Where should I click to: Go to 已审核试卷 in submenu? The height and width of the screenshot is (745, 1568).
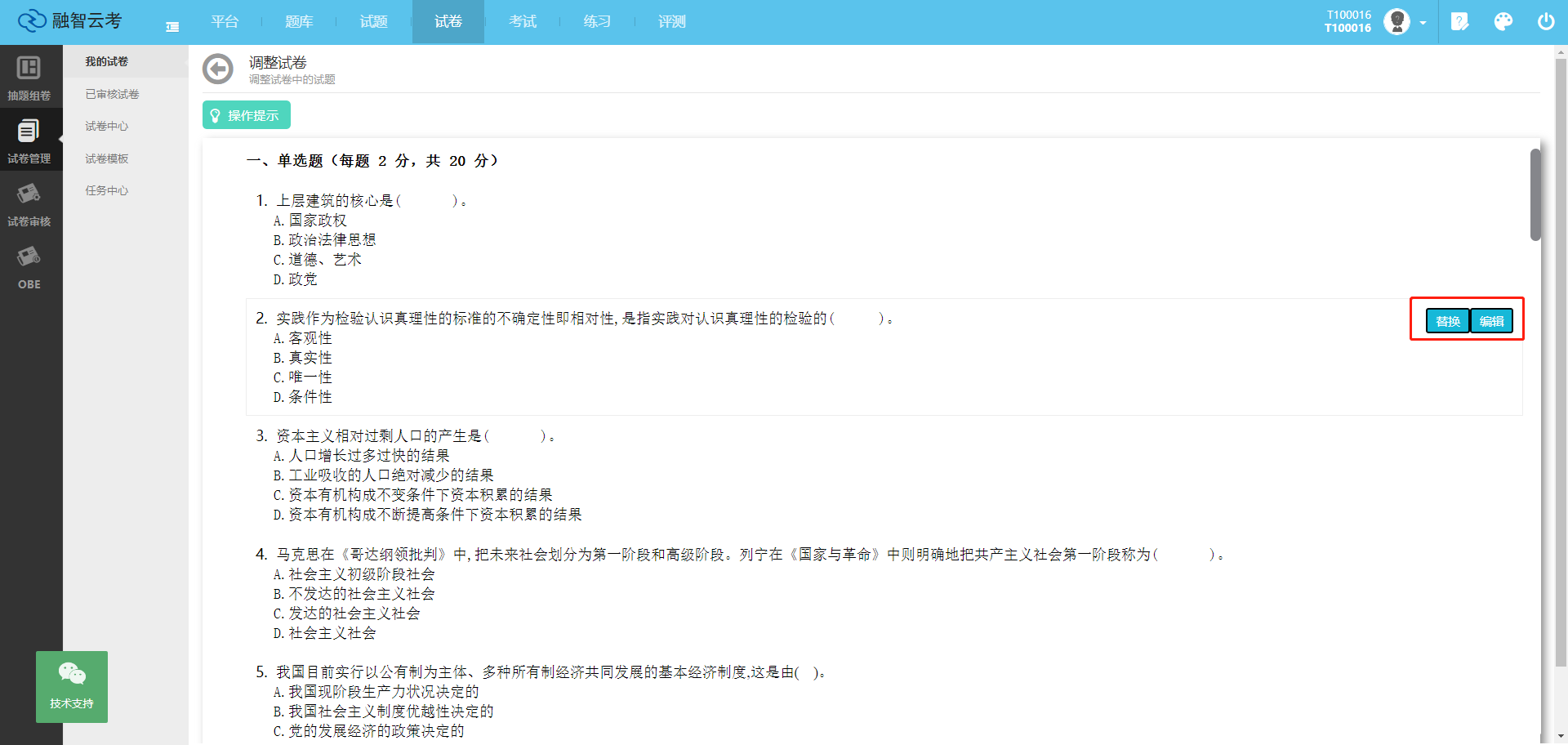pyautogui.click(x=113, y=94)
